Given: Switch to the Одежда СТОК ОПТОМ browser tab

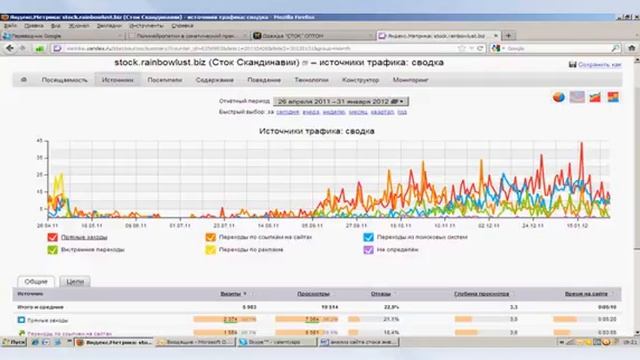Looking at the screenshot, I should coord(312,36).
